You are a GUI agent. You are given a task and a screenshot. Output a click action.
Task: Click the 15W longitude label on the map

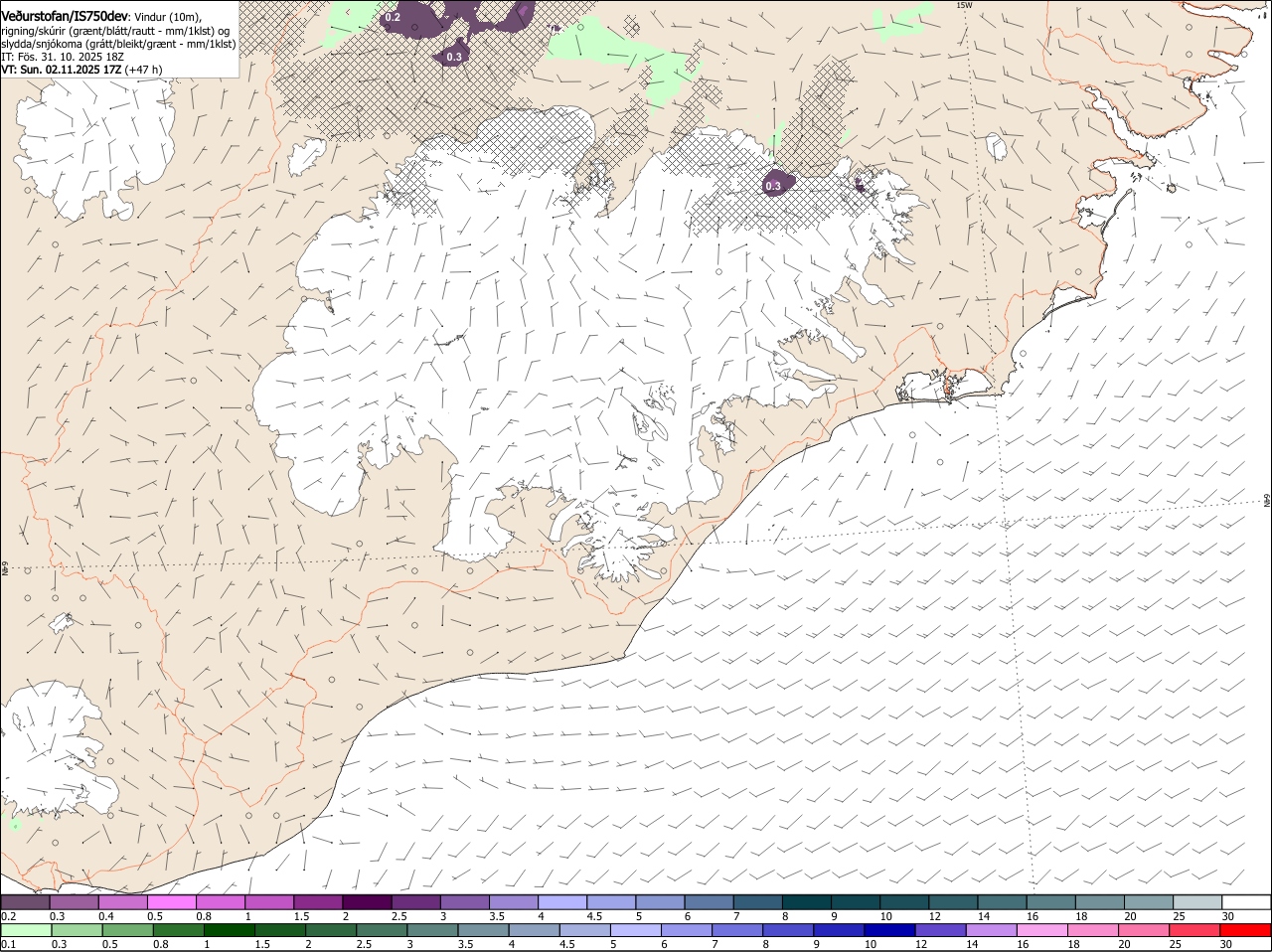tap(963, 5)
